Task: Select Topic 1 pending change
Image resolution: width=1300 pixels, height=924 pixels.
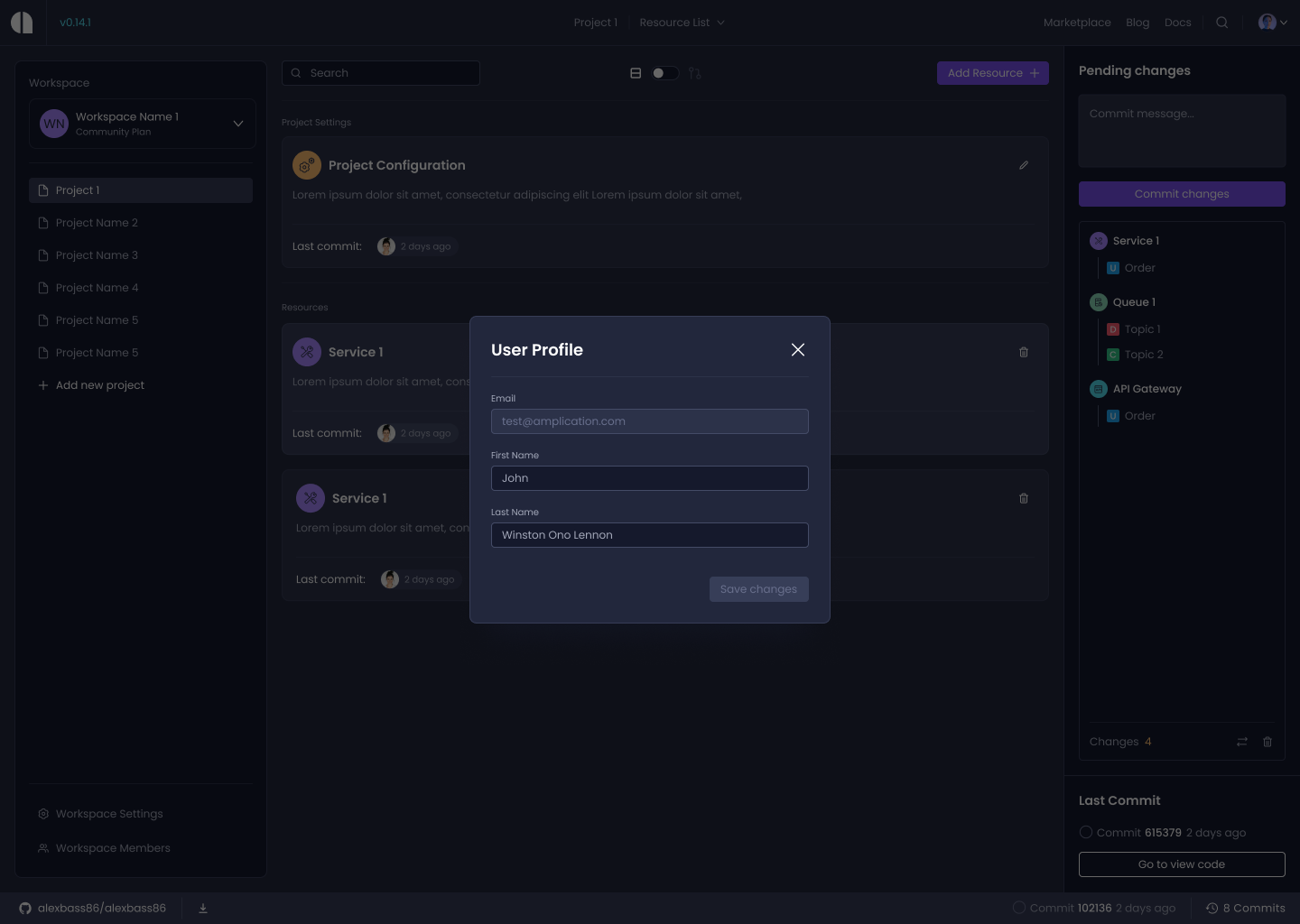Action: (x=1134, y=329)
